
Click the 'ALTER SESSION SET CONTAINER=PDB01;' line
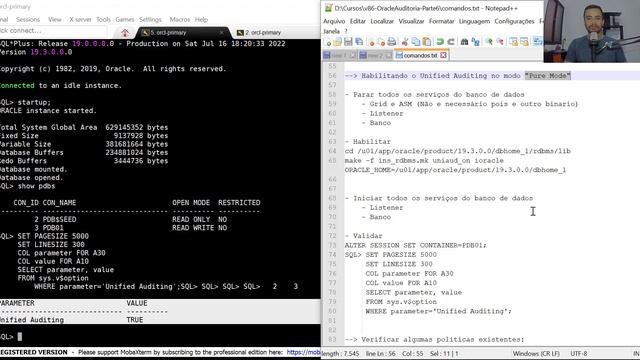click(x=416, y=245)
